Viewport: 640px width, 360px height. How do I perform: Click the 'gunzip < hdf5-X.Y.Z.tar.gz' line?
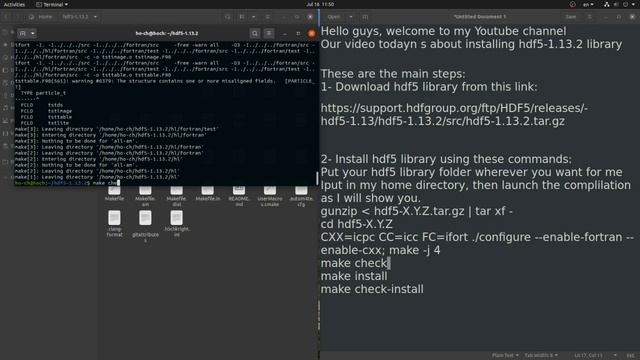tap(416, 211)
